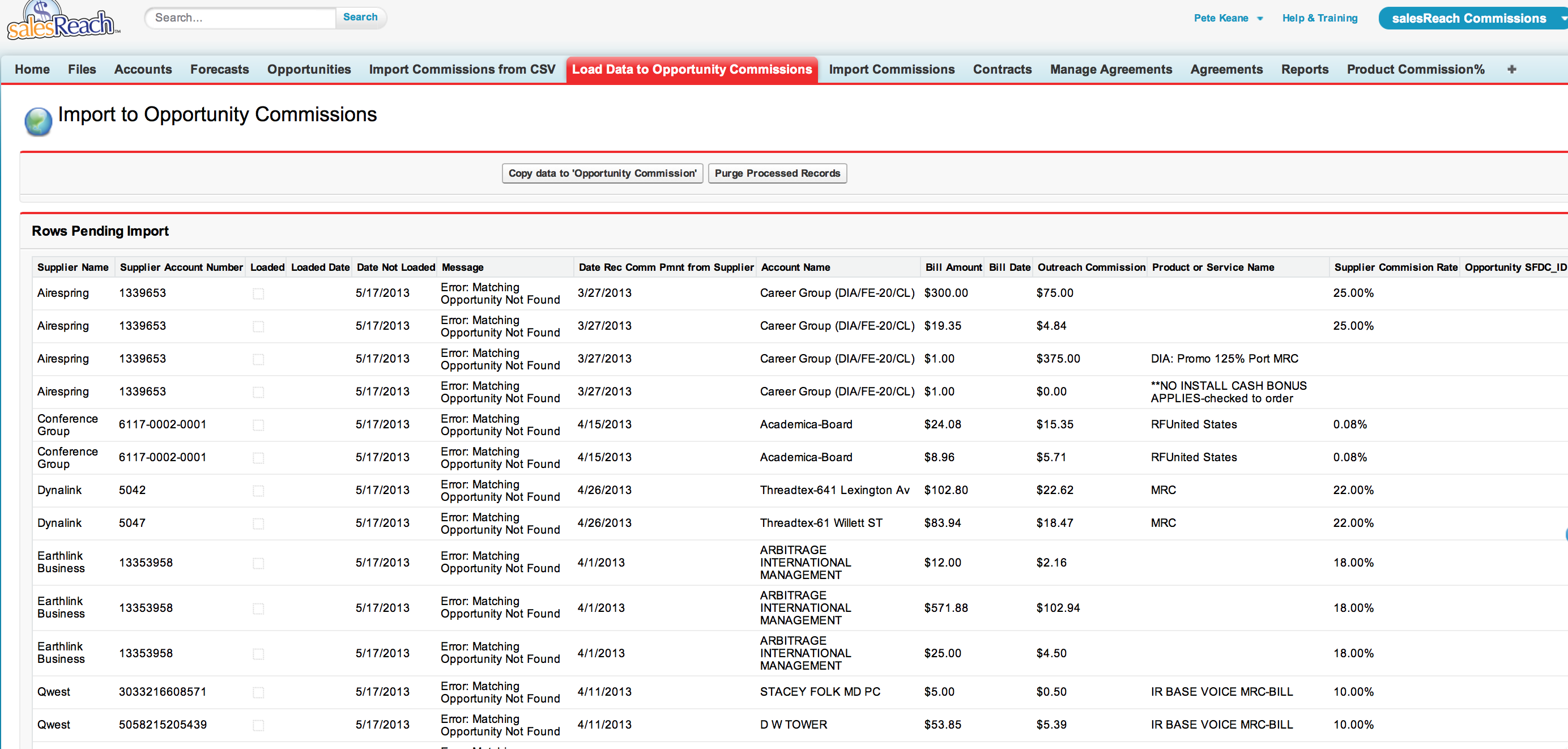
Task: Click the salesReach logo
Action: (x=61, y=22)
